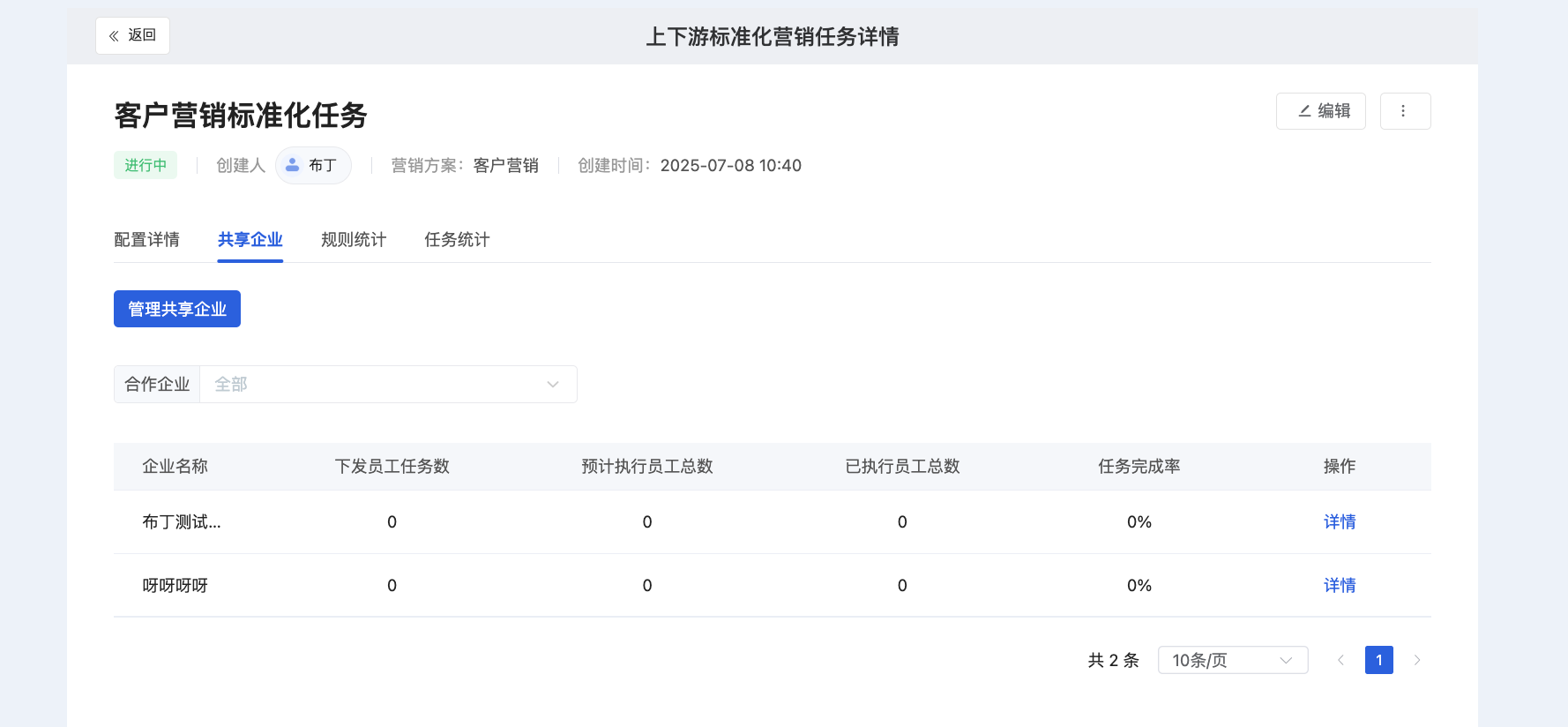Click the 企业名称 column header

(x=175, y=466)
